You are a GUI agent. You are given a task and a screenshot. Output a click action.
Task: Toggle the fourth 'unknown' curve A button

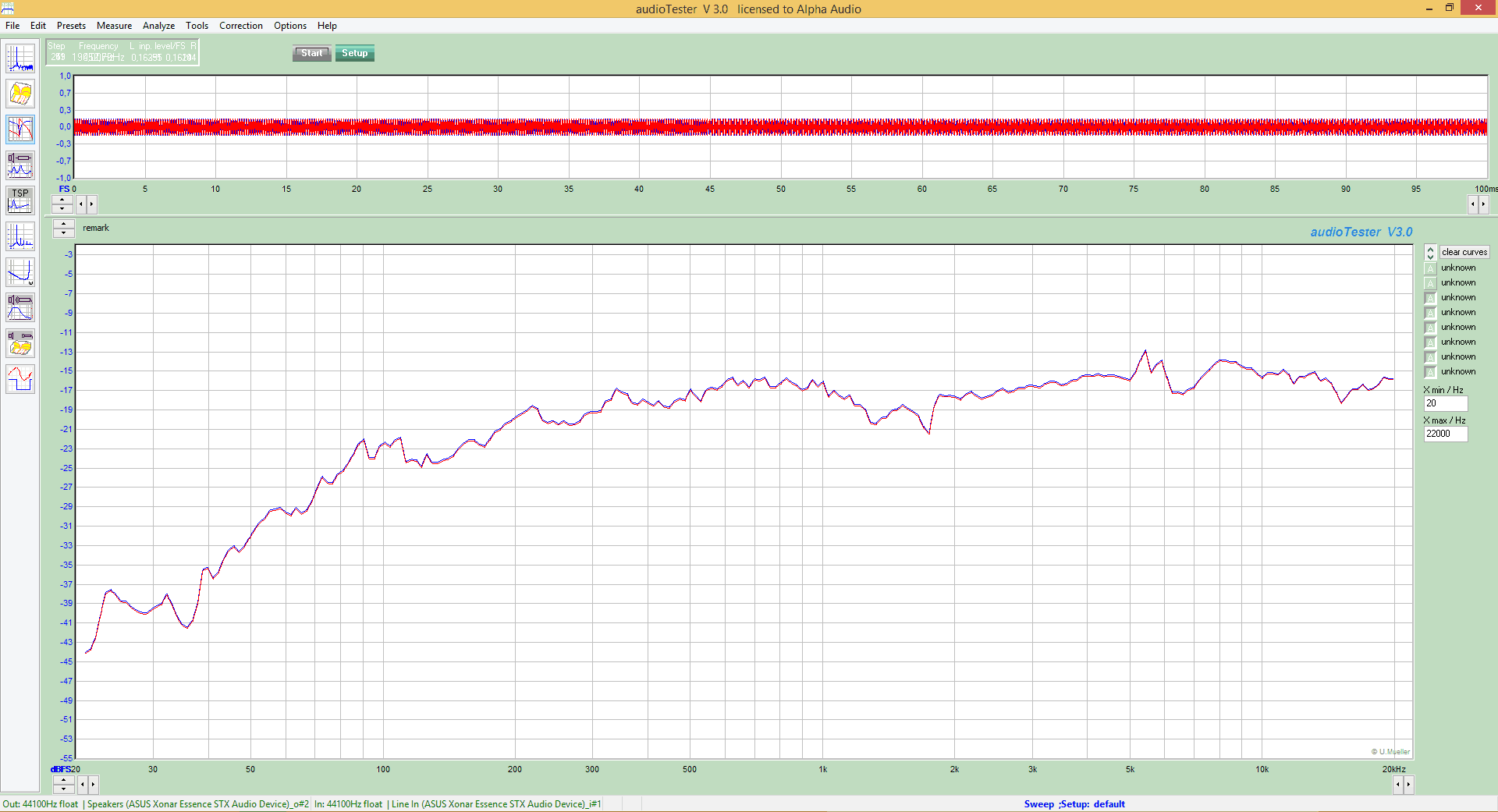coord(1430,313)
